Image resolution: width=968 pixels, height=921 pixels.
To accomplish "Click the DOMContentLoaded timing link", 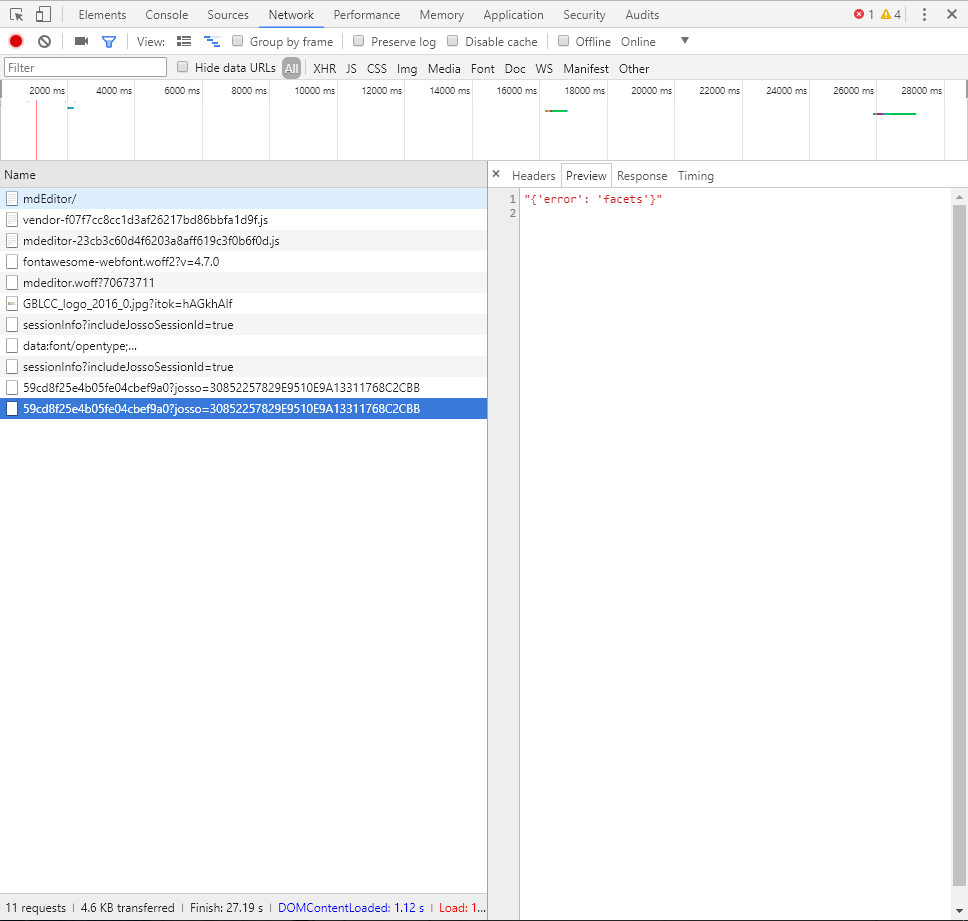I will (x=351, y=907).
